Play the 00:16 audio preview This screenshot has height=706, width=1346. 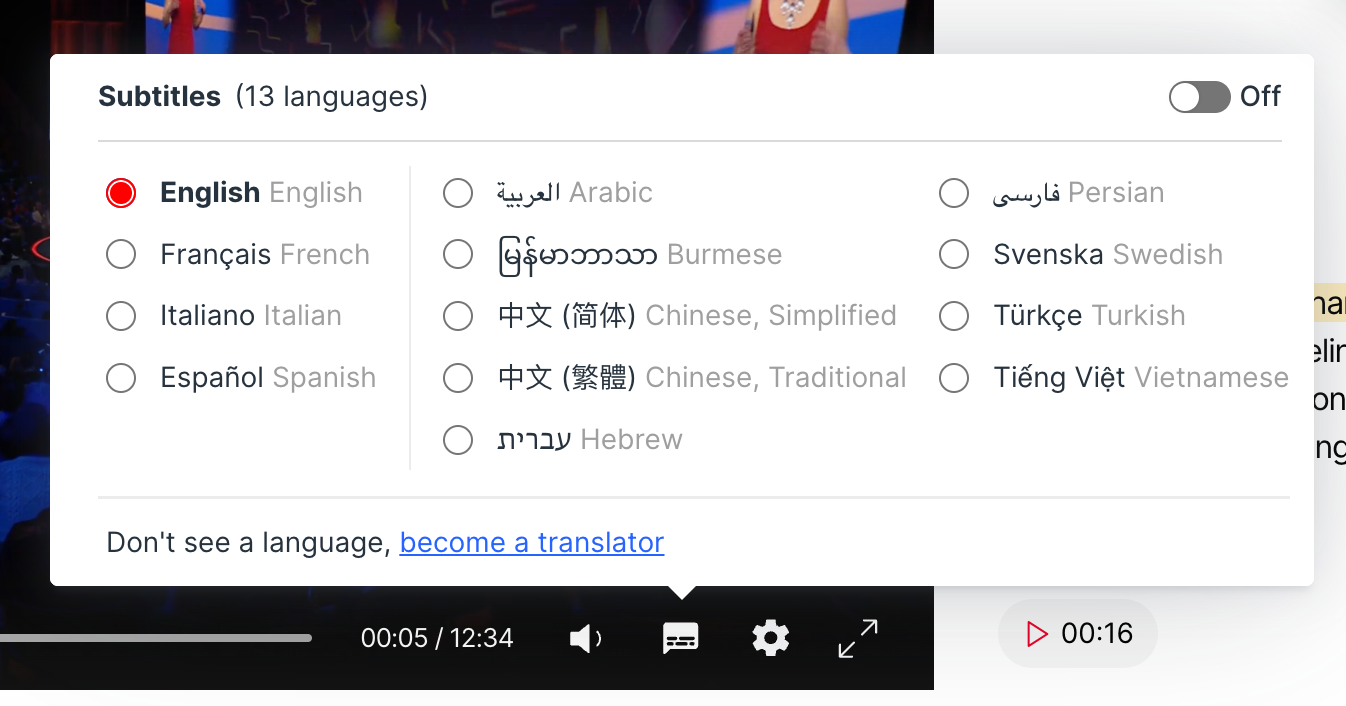point(1077,633)
